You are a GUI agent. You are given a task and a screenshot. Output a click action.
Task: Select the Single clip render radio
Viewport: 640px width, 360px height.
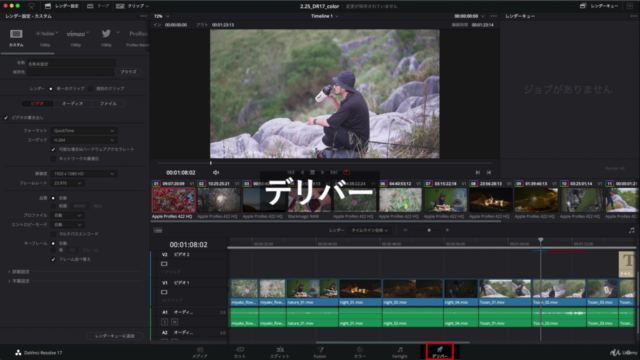(51, 89)
